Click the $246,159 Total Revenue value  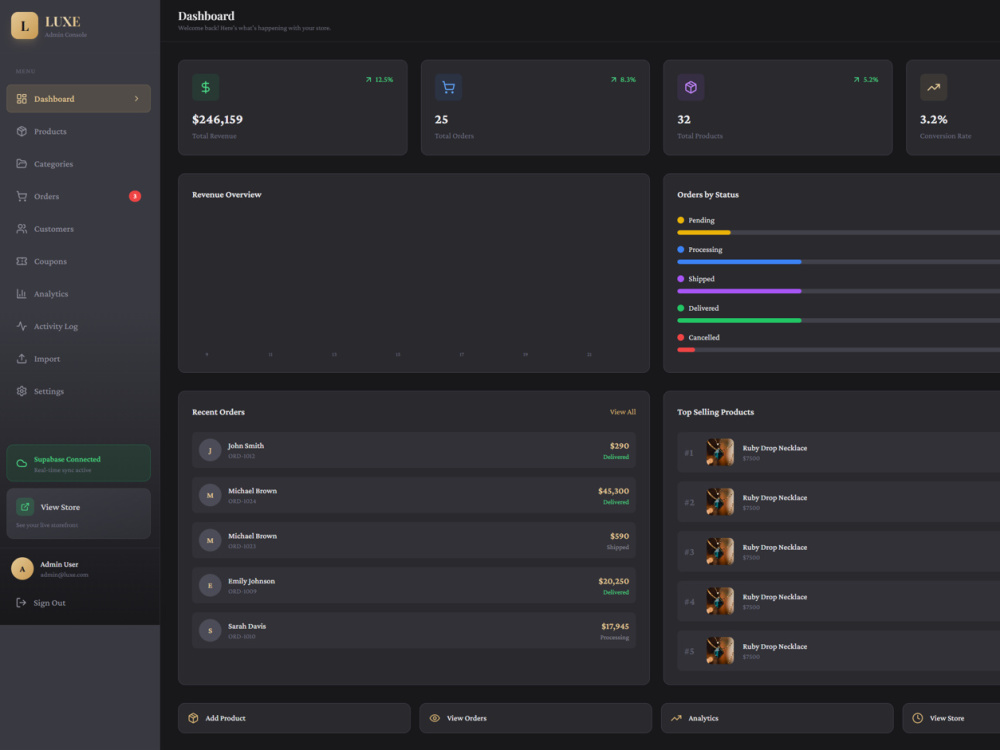217,120
